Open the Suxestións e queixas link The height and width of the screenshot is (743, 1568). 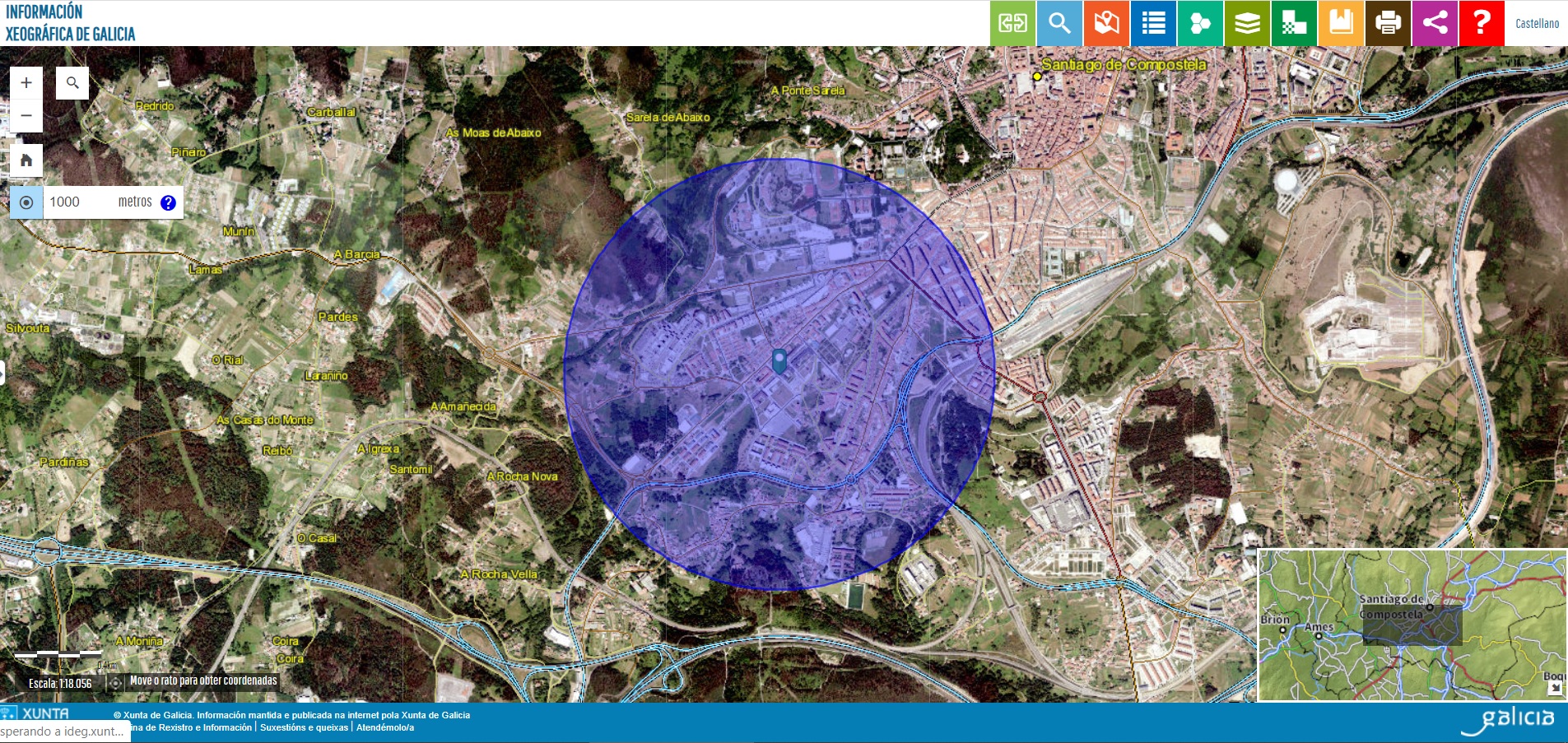304,727
